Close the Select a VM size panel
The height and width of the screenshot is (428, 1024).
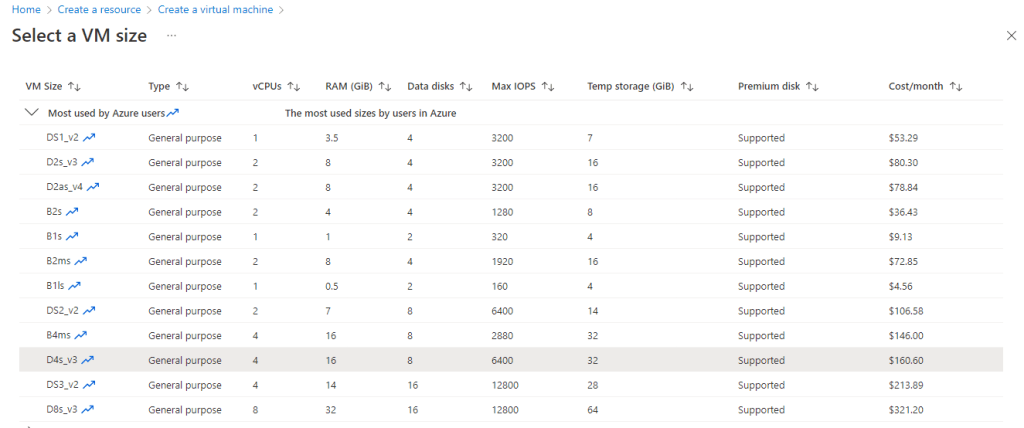coord(1010,36)
